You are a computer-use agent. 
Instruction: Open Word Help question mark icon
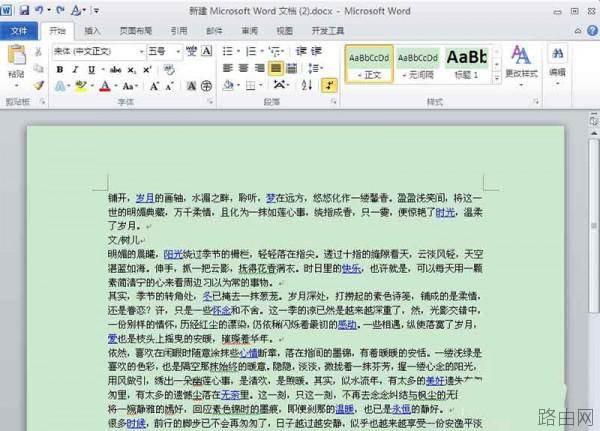point(592,31)
